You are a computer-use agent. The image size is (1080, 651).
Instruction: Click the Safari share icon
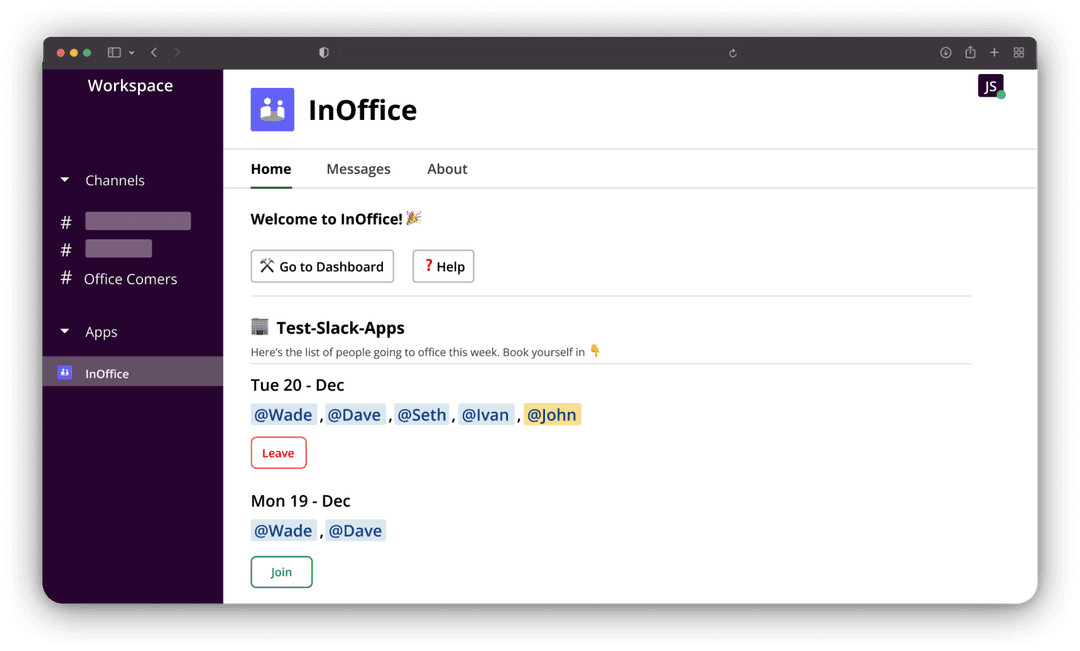coord(970,53)
